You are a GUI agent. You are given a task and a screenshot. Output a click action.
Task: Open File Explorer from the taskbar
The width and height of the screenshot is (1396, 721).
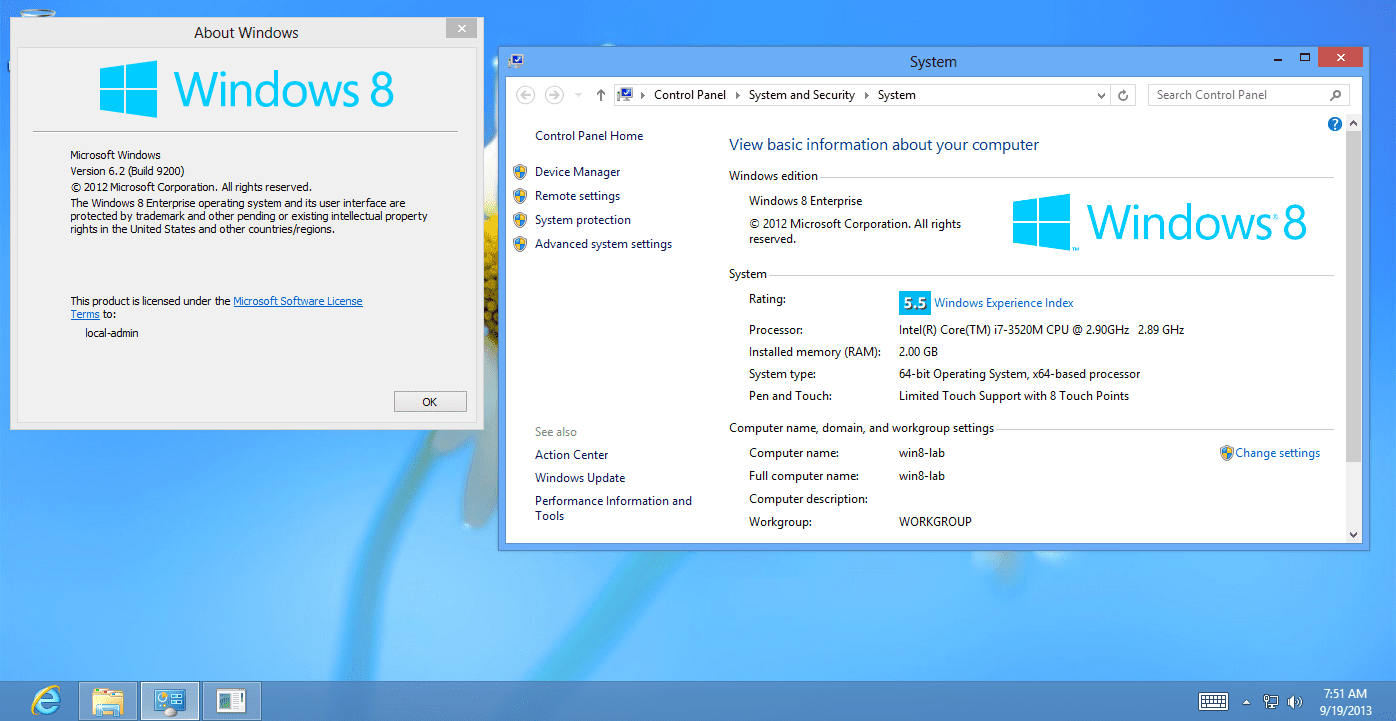point(108,701)
